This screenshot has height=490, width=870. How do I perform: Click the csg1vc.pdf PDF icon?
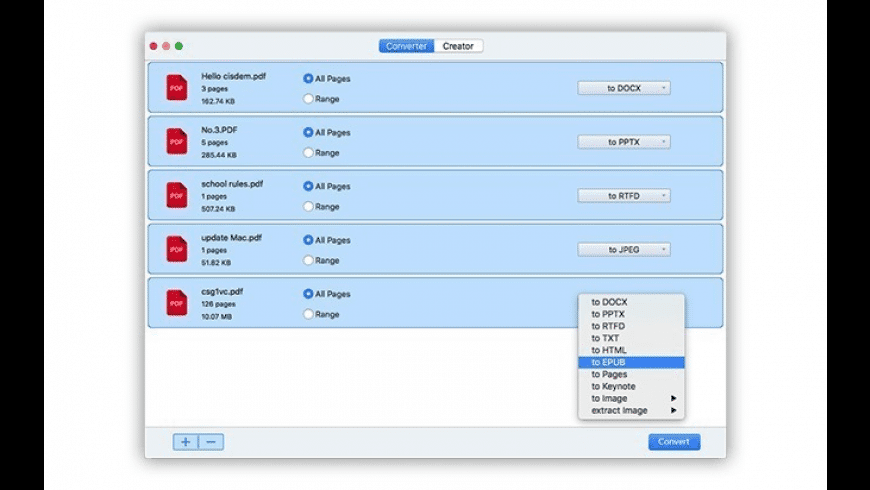pos(177,303)
